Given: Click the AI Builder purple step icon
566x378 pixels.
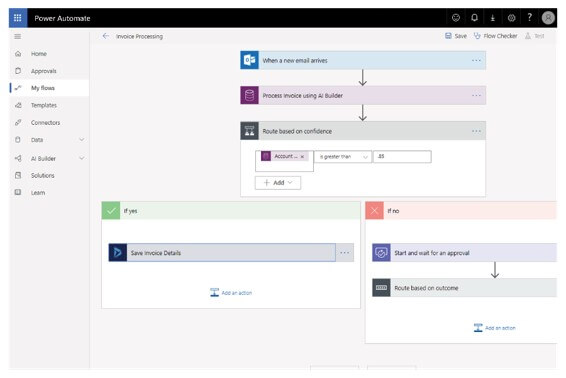Looking at the screenshot, I should (249, 95).
